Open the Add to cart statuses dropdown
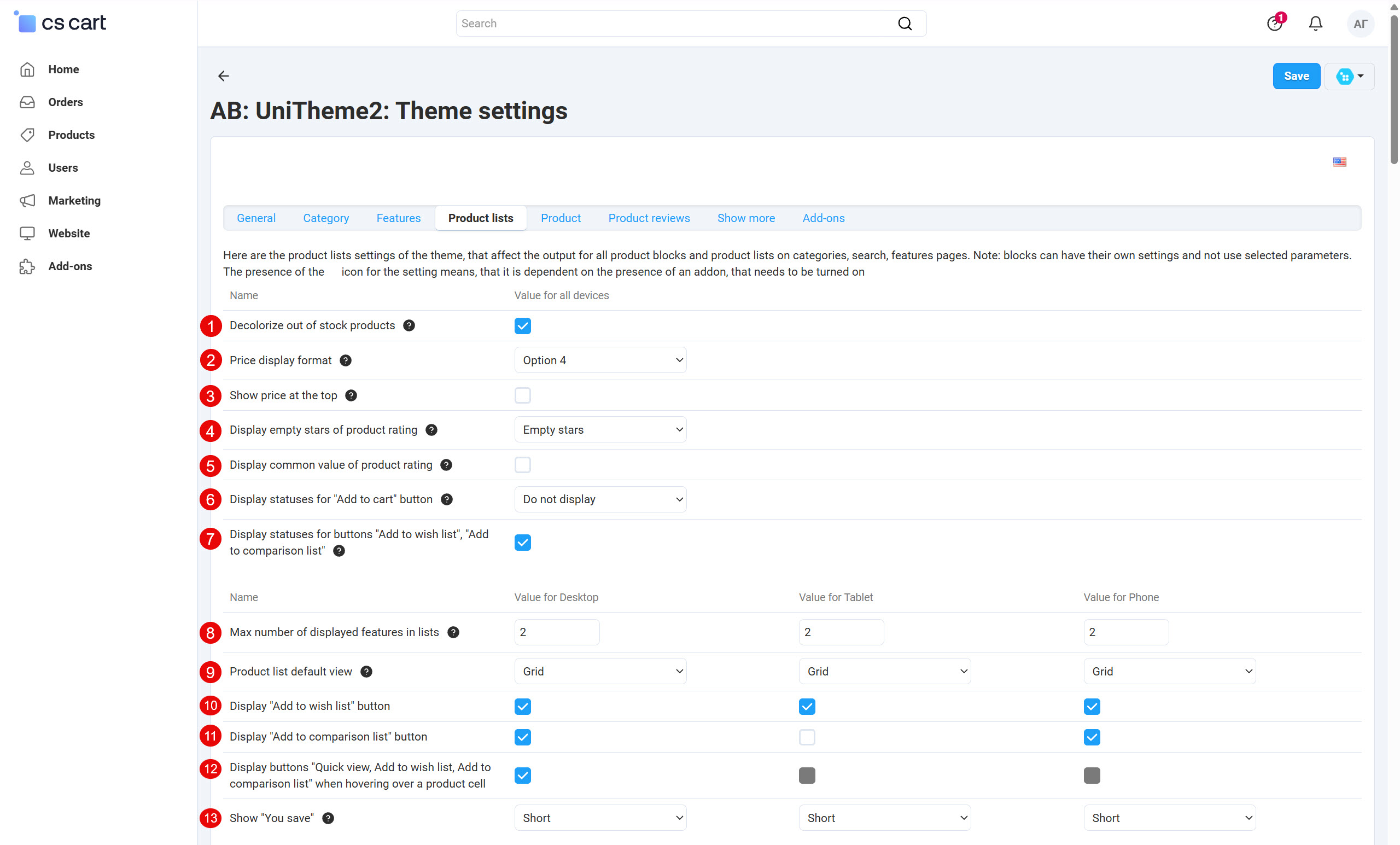Viewport: 1400px width, 845px height. [x=600, y=499]
